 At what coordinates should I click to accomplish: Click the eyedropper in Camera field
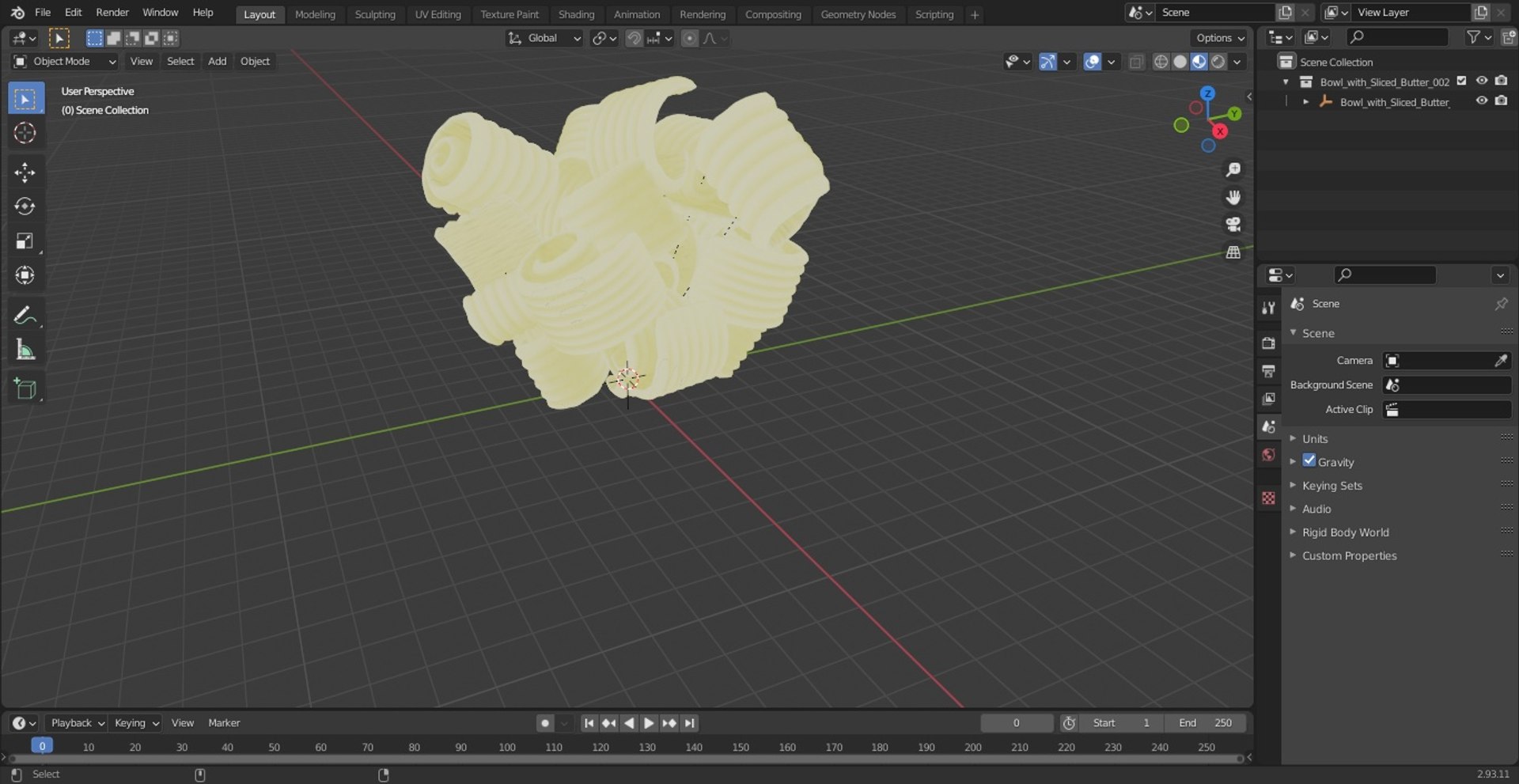click(1500, 361)
